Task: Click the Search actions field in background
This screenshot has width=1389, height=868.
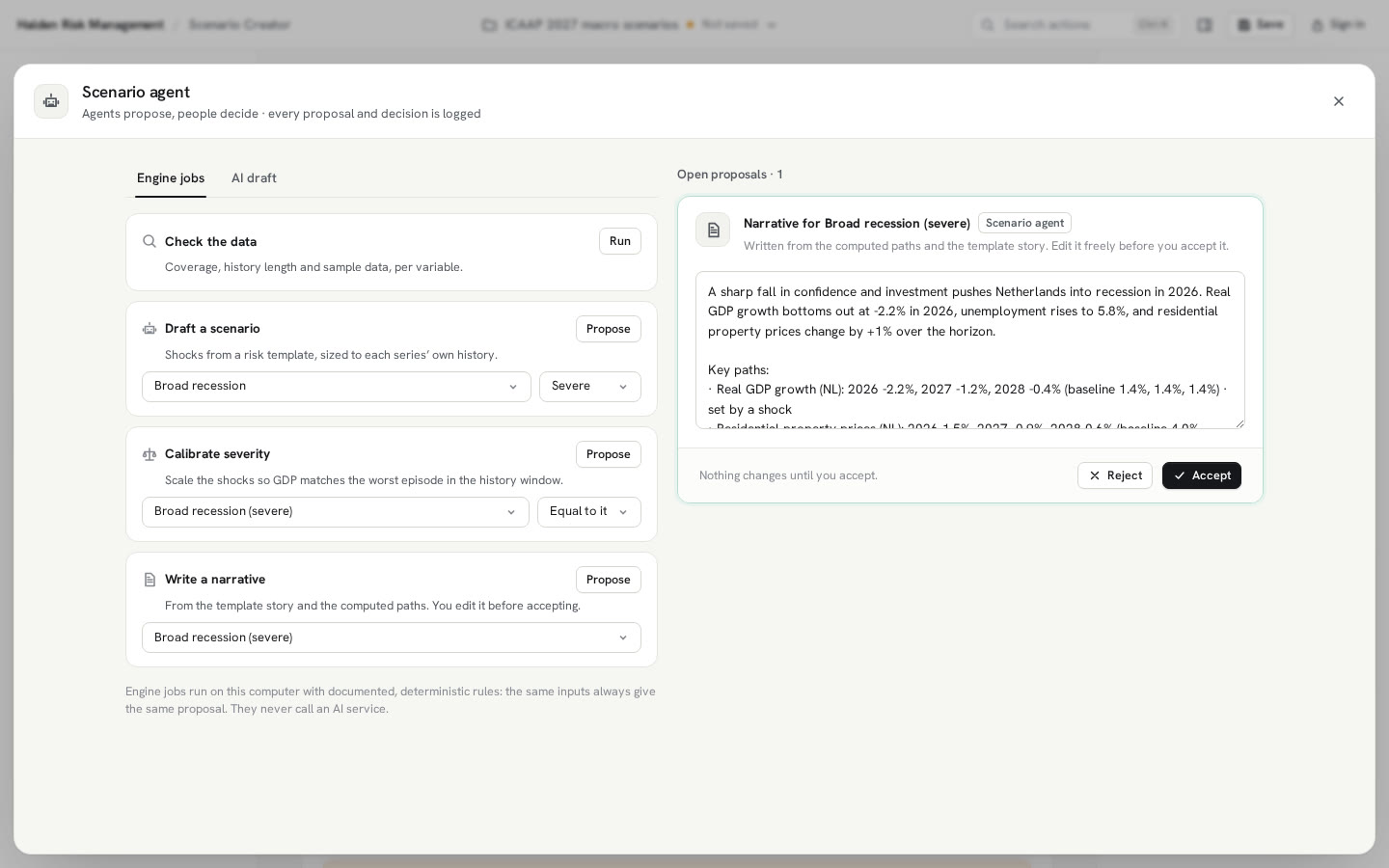Action: click(x=1074, y=25)
